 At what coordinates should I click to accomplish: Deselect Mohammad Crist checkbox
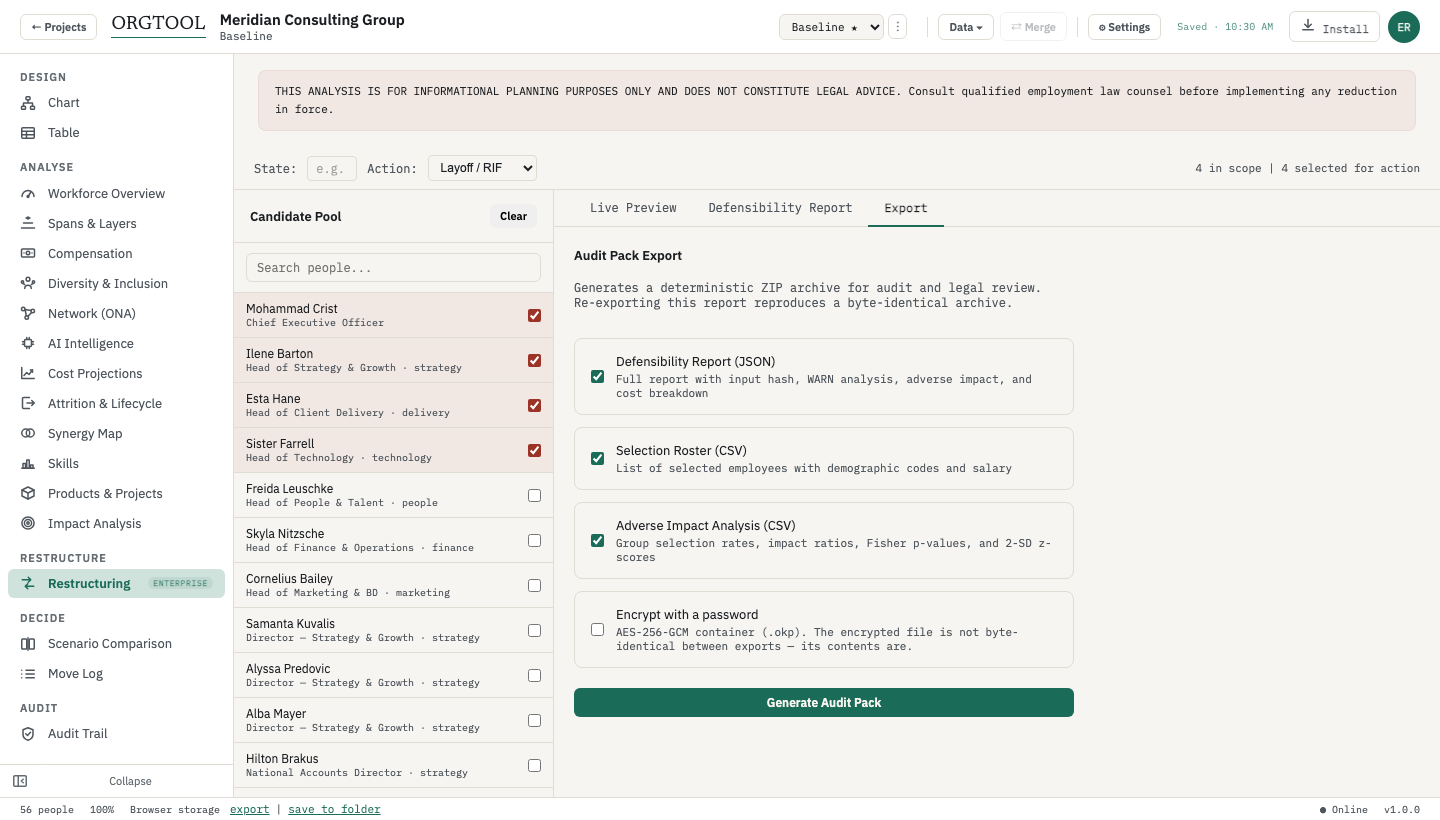coord(534,315)
